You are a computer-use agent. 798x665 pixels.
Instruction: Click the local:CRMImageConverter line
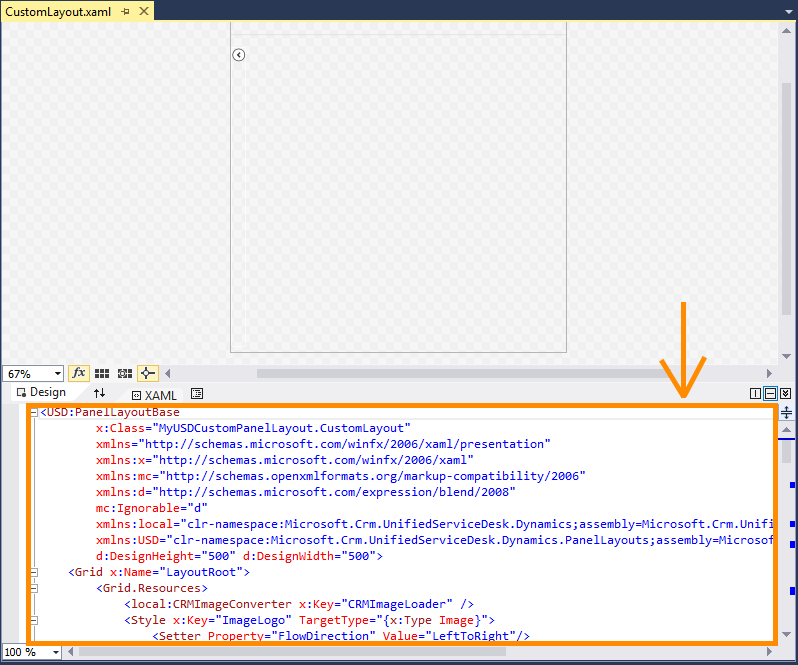[x=299, y=604]
